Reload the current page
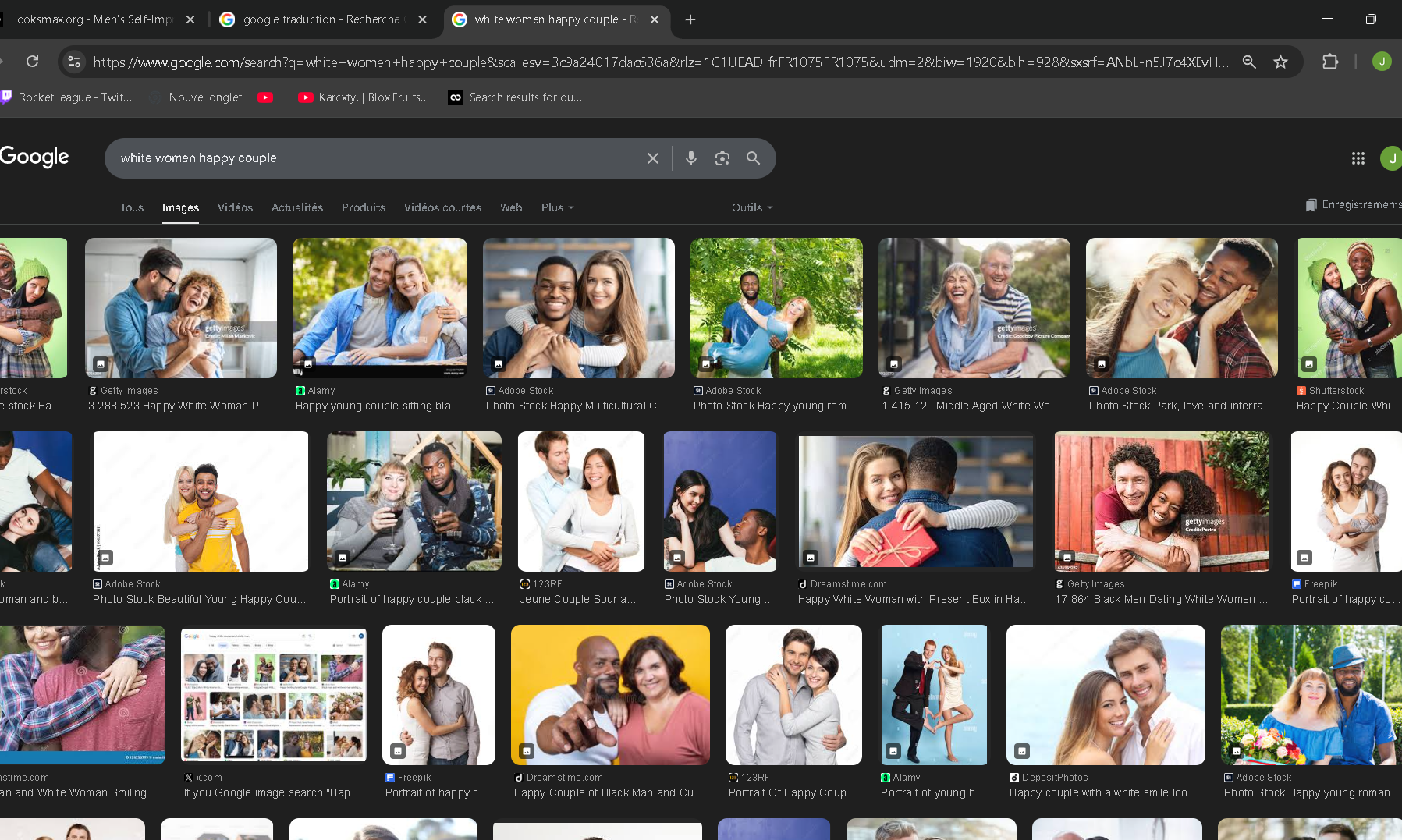This screenshot has height=840, width=1402. 32,62
